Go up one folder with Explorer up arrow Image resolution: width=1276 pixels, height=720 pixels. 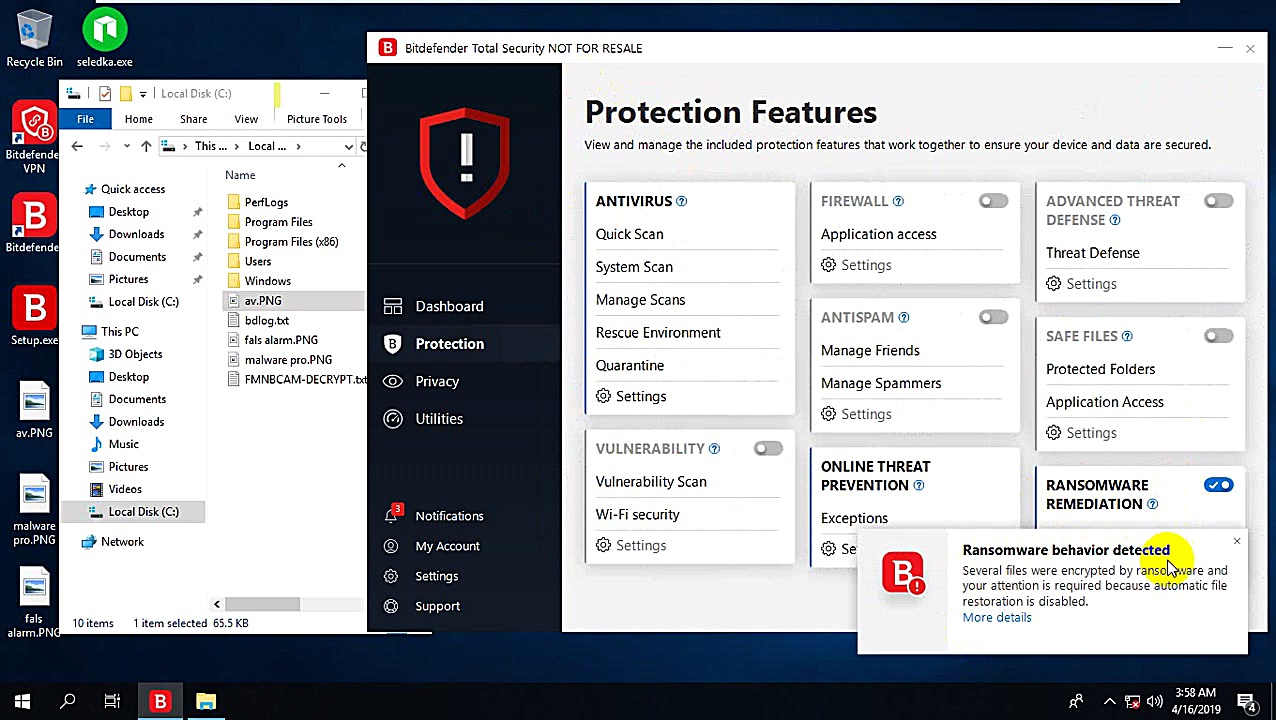[x=146, y=146]
